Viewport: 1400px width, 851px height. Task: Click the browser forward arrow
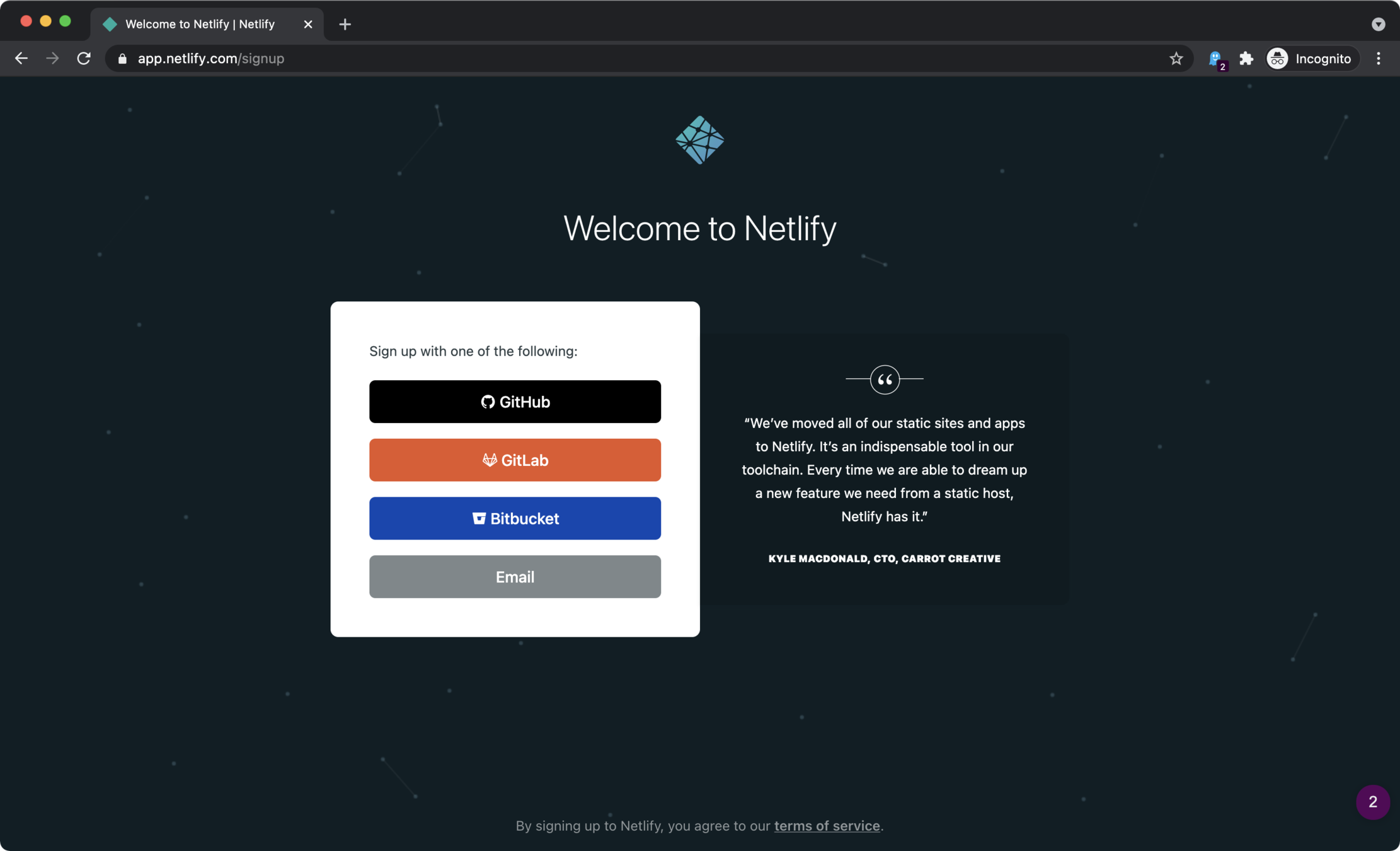tap(52, 59)
